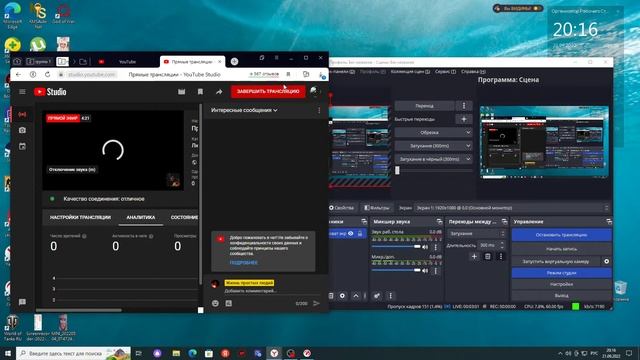Open the YouTube Studio hamburger menu
The height and width of the screenshot is (360, 640).
[22, 92]
